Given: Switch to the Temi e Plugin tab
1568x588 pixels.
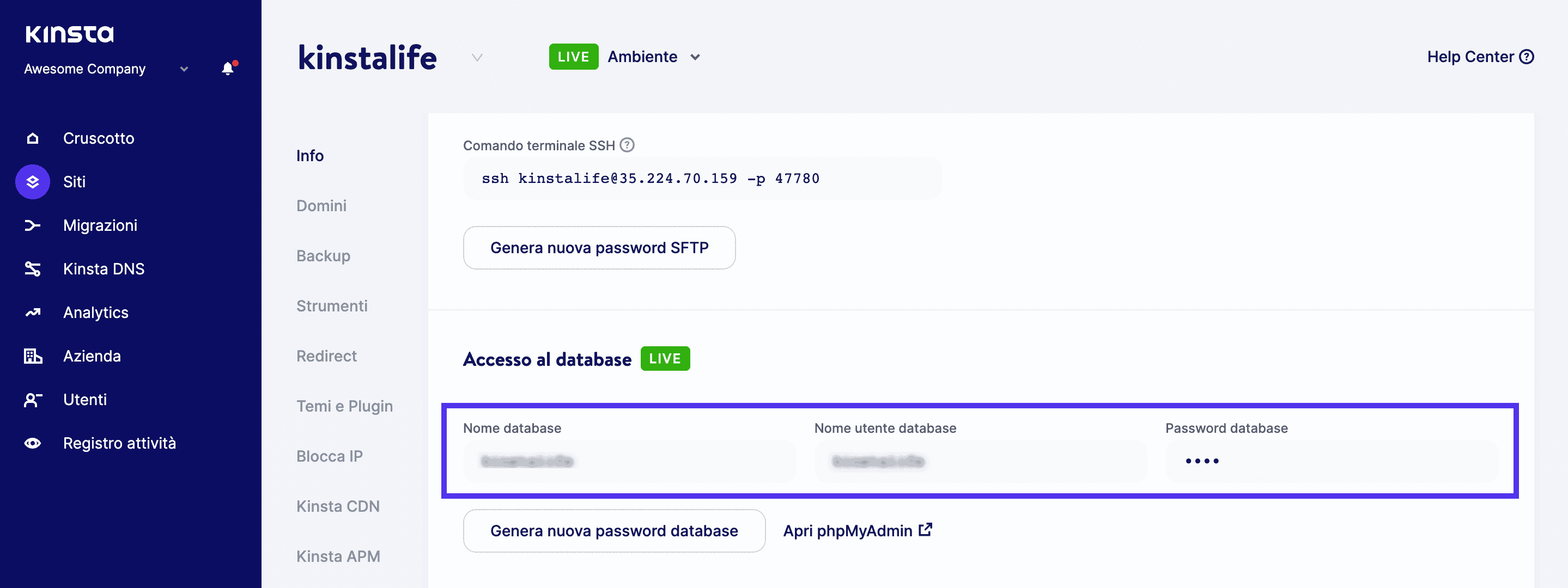Looking at the screenshot, I should coord(344,406).
